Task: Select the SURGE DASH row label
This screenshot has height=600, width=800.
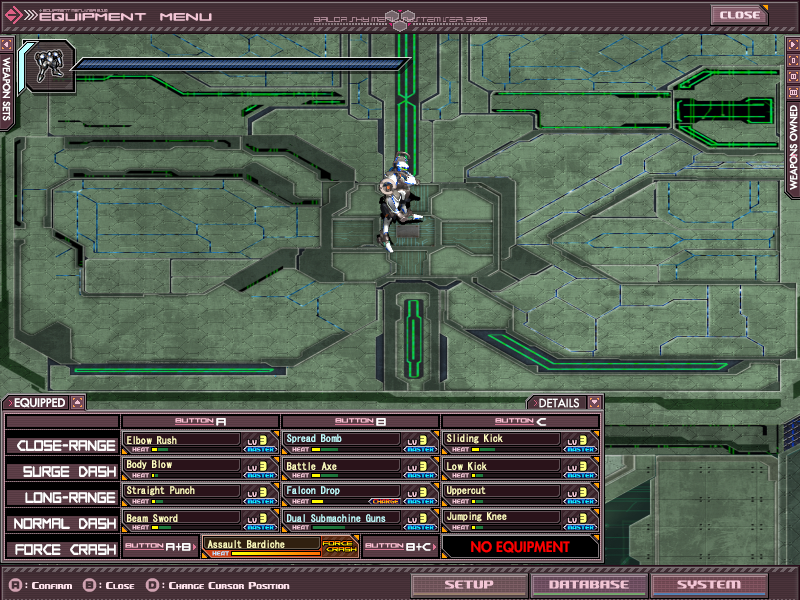Action: pyautogui.click(x=62, y=471)
